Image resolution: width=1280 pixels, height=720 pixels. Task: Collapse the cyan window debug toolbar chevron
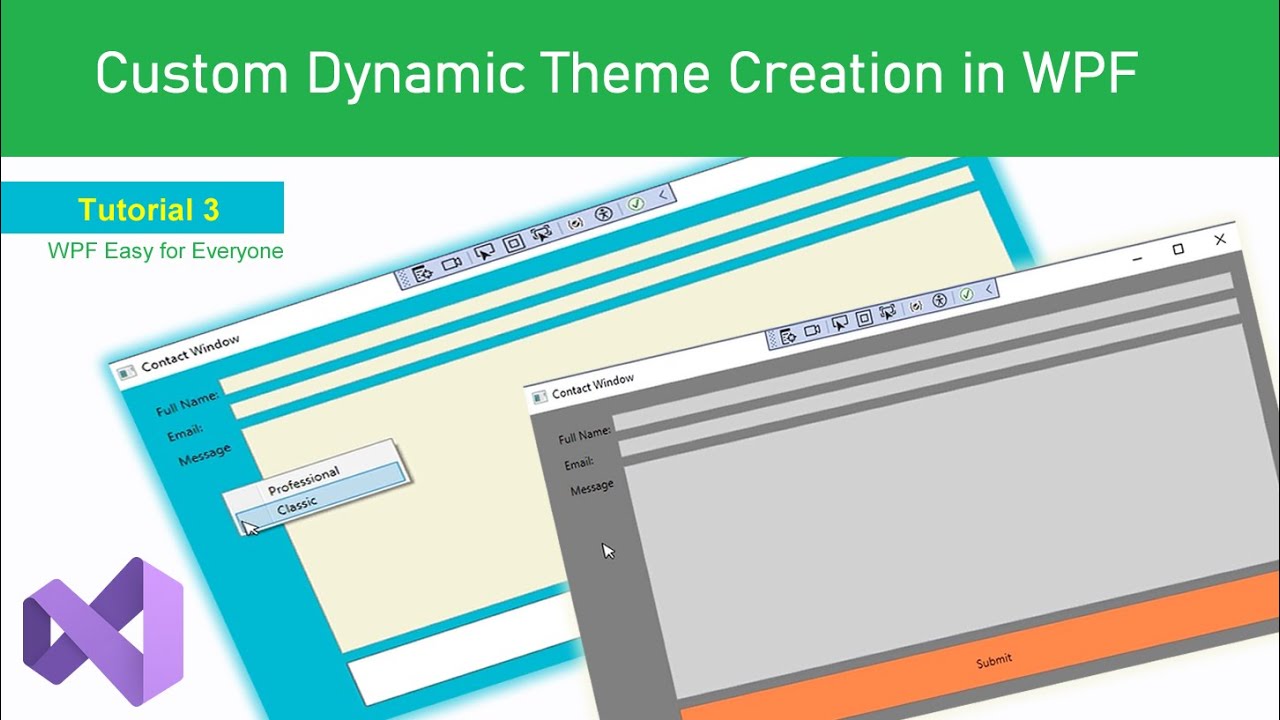coord(662,197)
